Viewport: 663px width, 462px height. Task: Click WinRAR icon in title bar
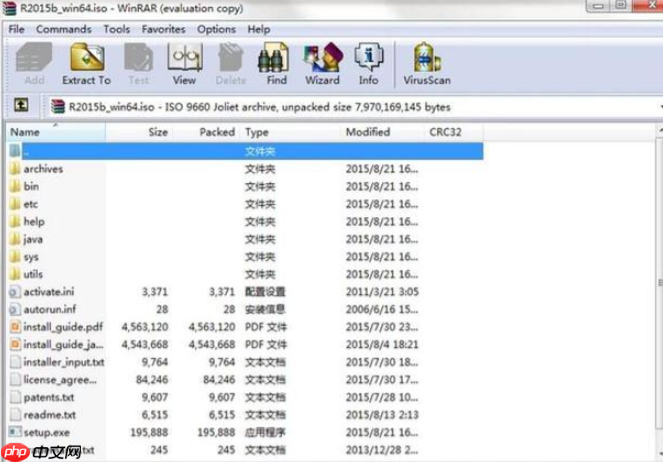[x=9, y=8]
